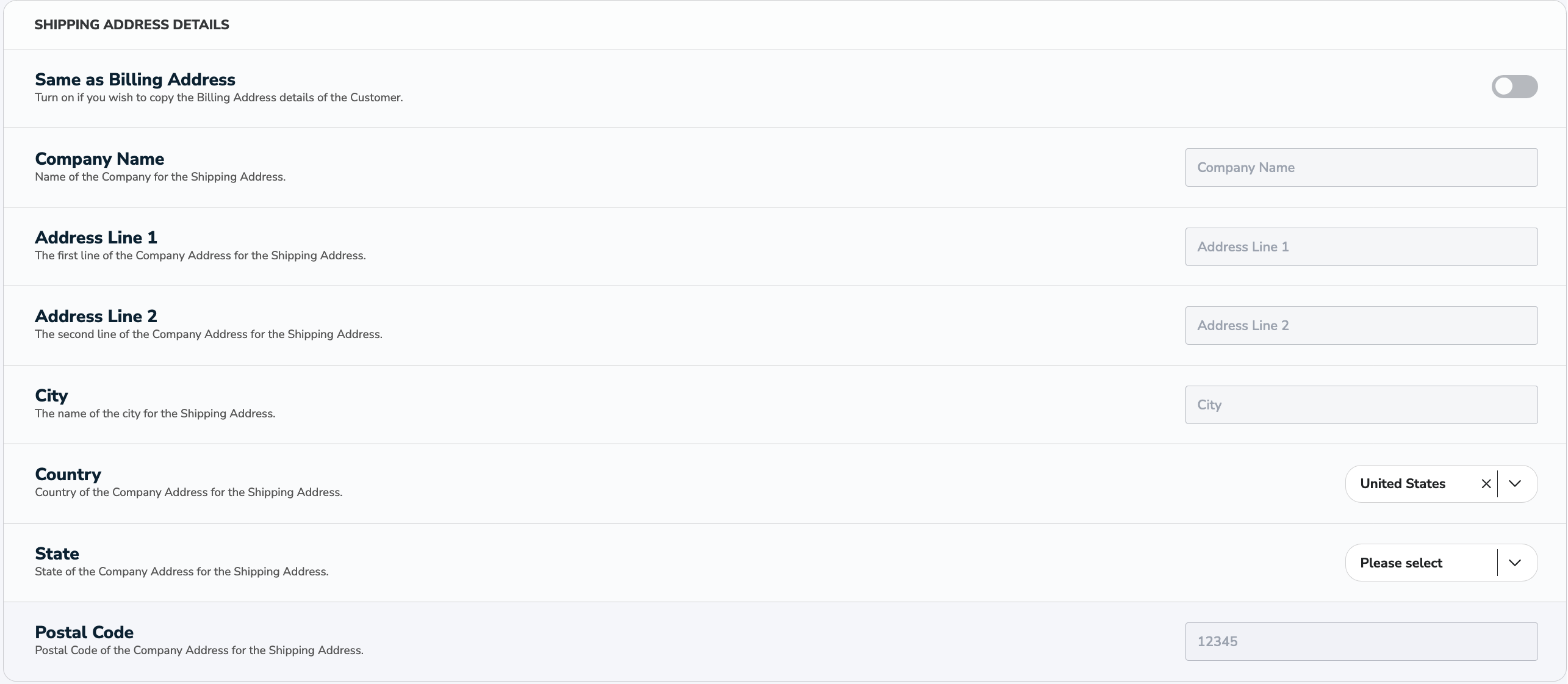The height and width of the screenshot is (684, 1568).
Task: Select the United States country value
Action: [1403, 484]
